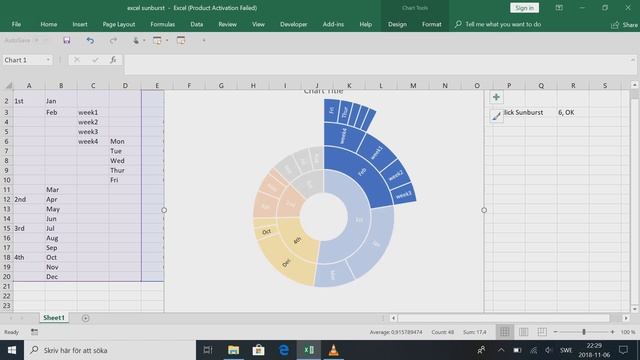Expand the formula bar chevron
Image resolution: width=640 pixels, height=360 pixels.
click(633, 60)
